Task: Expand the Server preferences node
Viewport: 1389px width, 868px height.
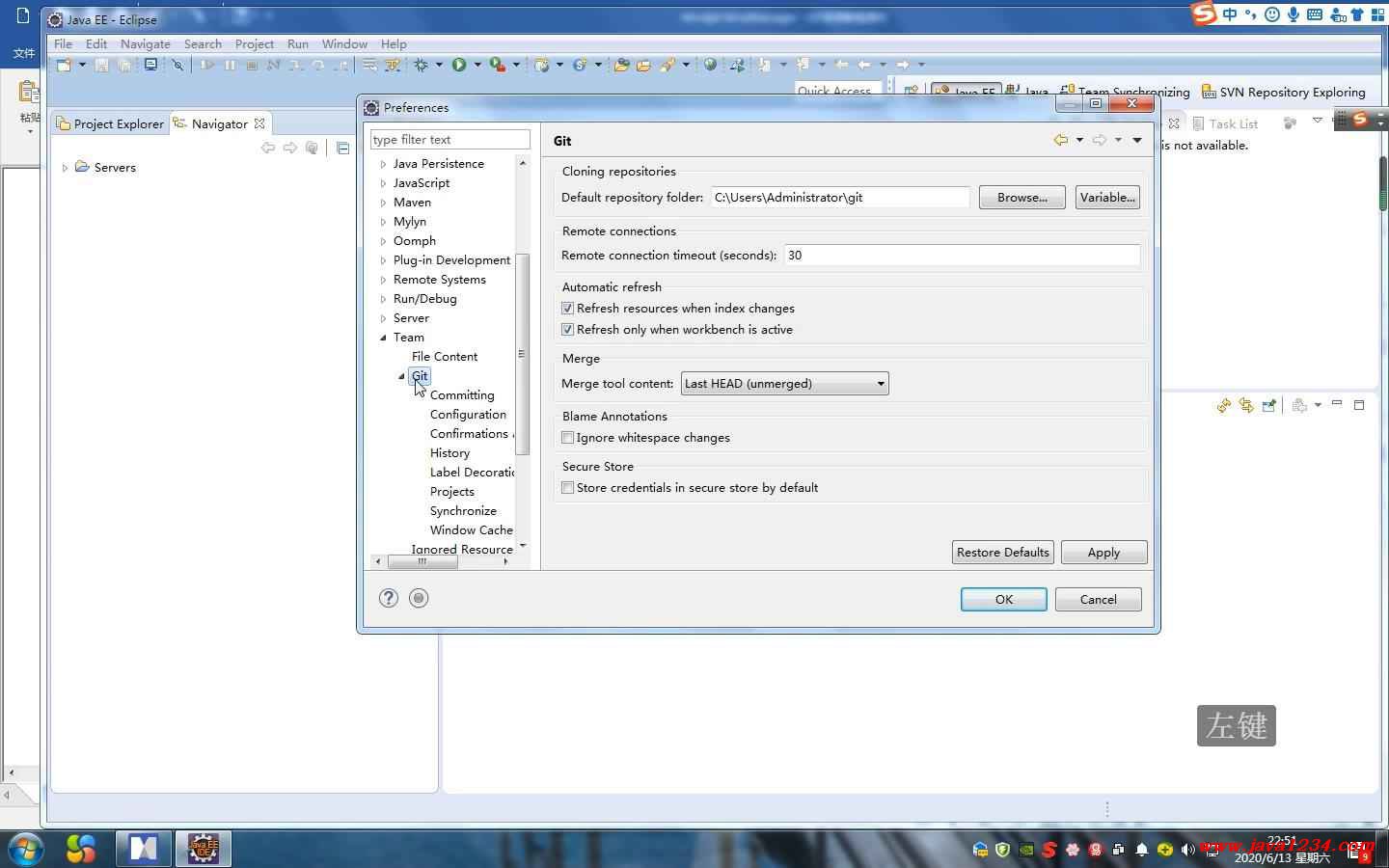Action: coord(383,318)
